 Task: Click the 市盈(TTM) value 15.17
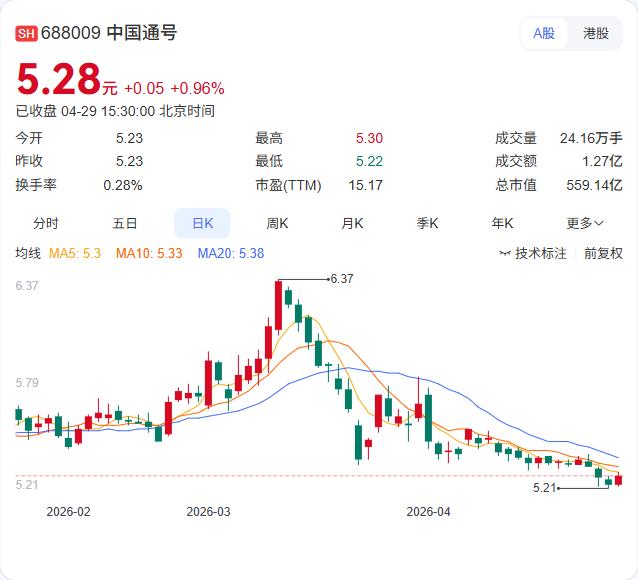pyautogui.click(x=365, y=185)
